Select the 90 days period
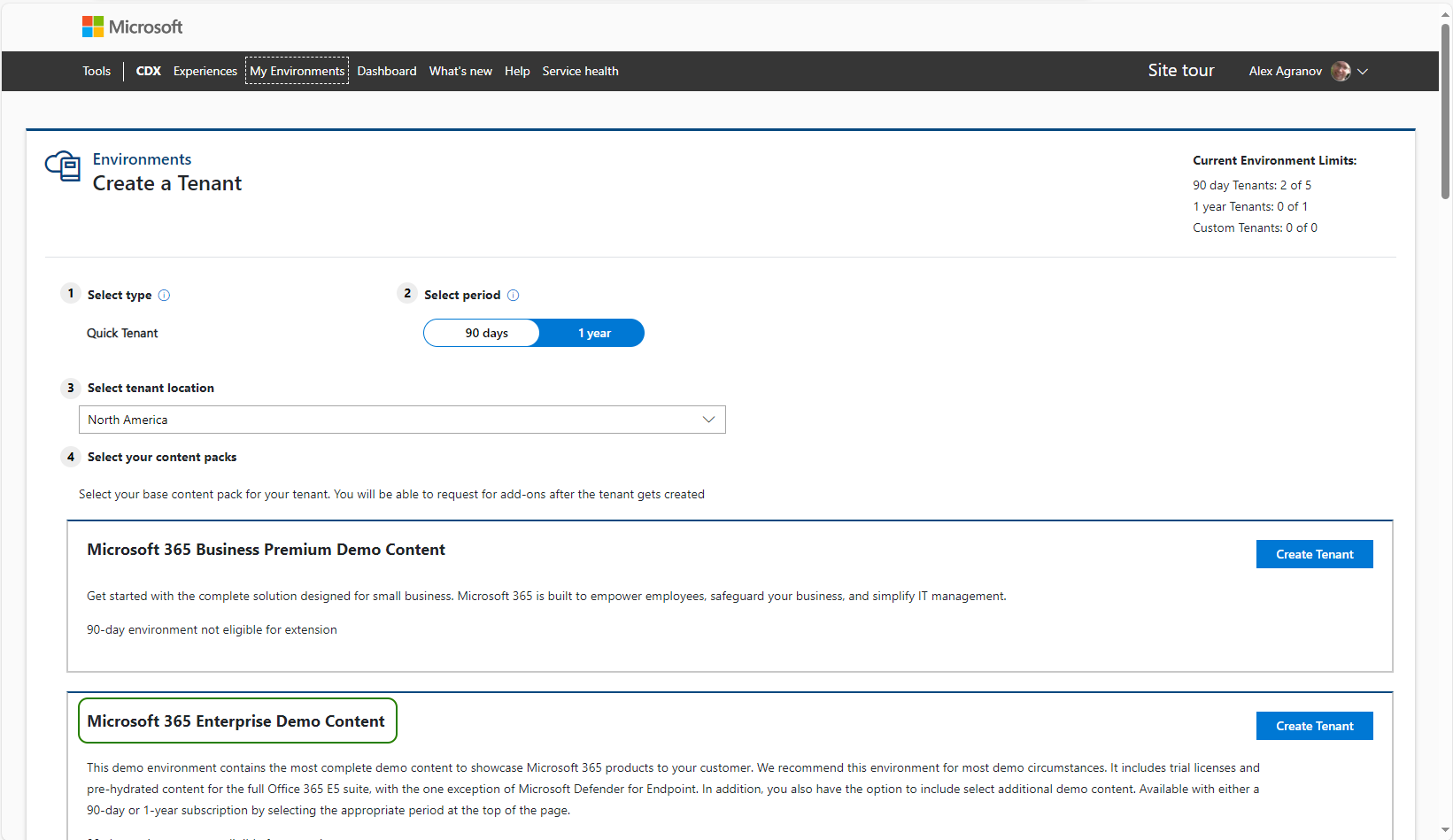This screenshot has height=840, width=1453. [x=482, y=333]
